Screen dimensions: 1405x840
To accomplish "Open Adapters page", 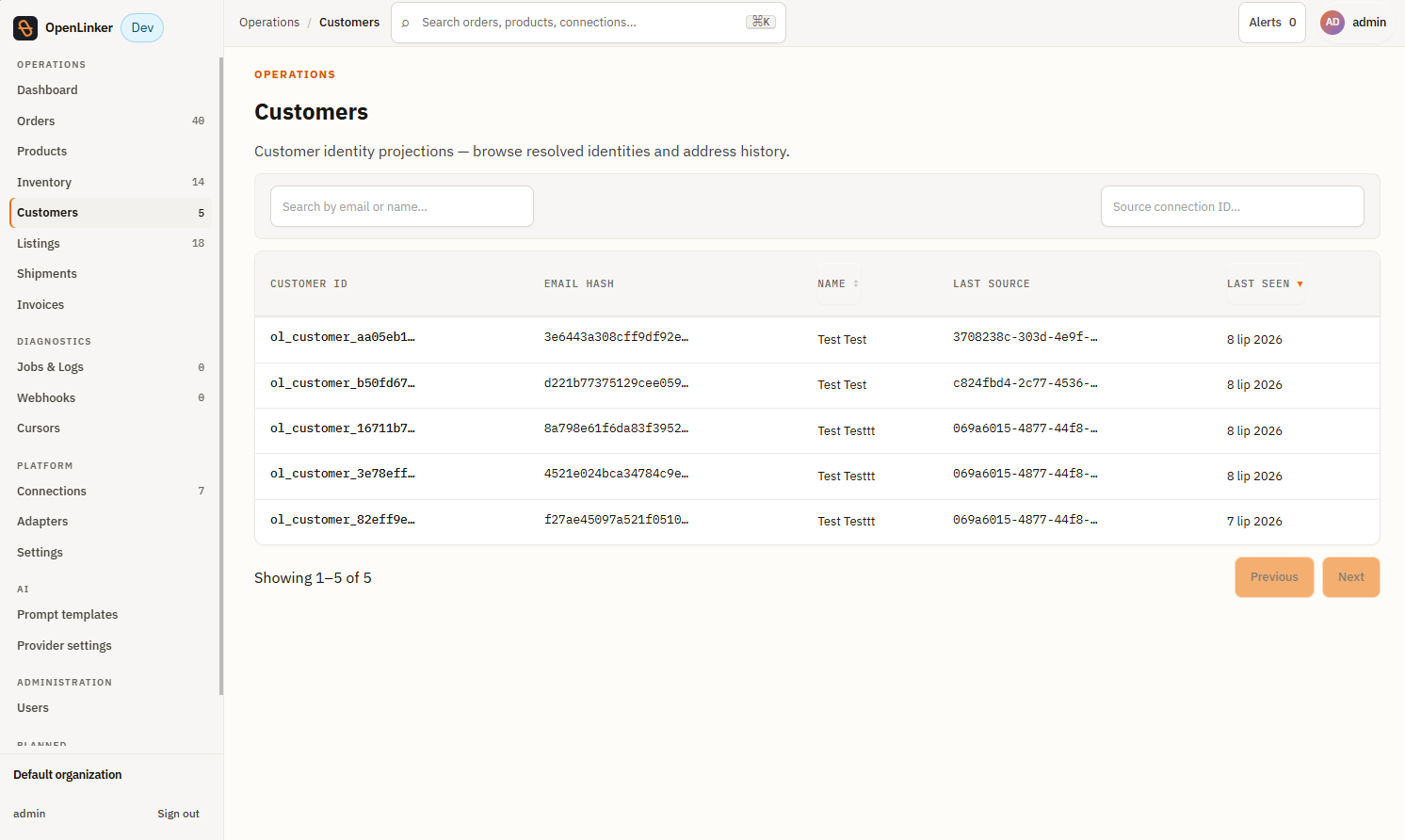I will pos(111,522).
